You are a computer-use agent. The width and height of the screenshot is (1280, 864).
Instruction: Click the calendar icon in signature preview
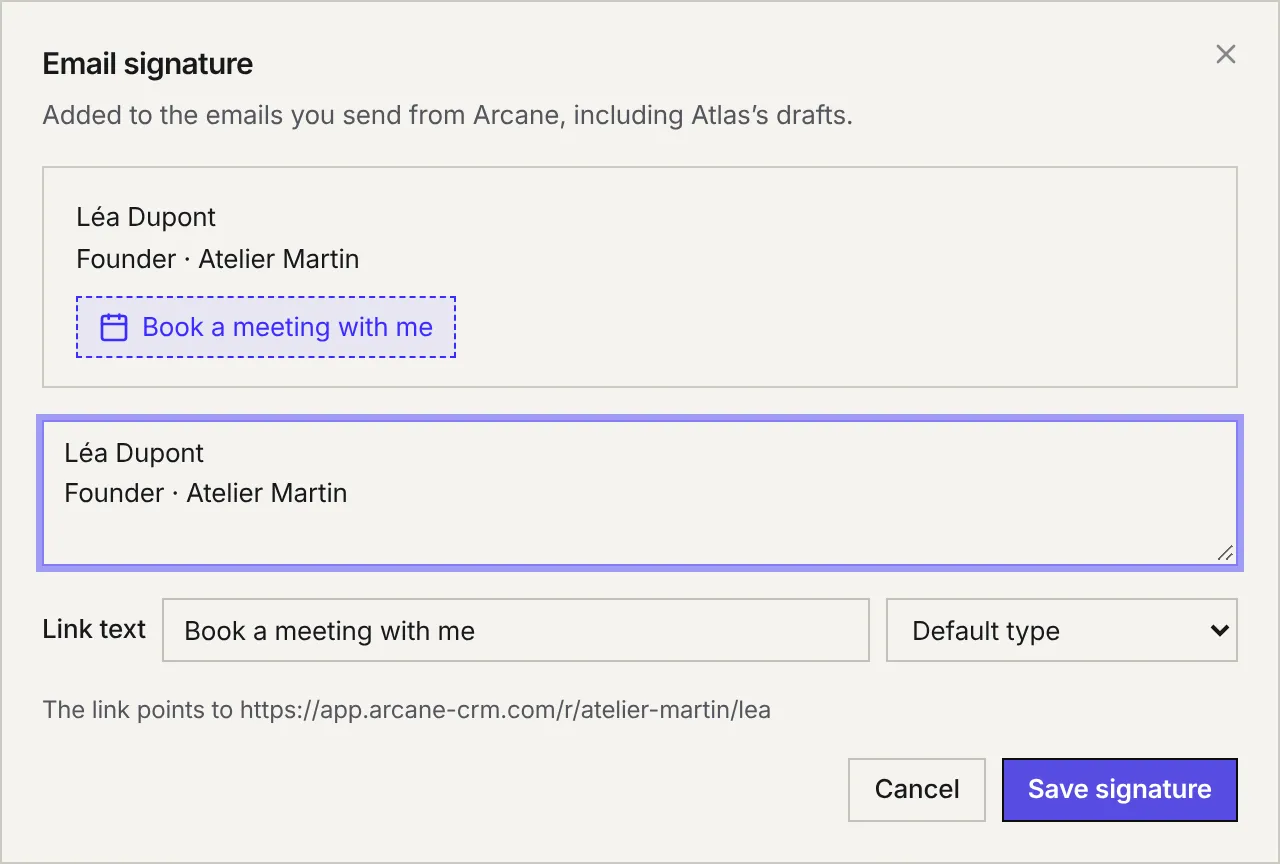click(x=114, y=327)
